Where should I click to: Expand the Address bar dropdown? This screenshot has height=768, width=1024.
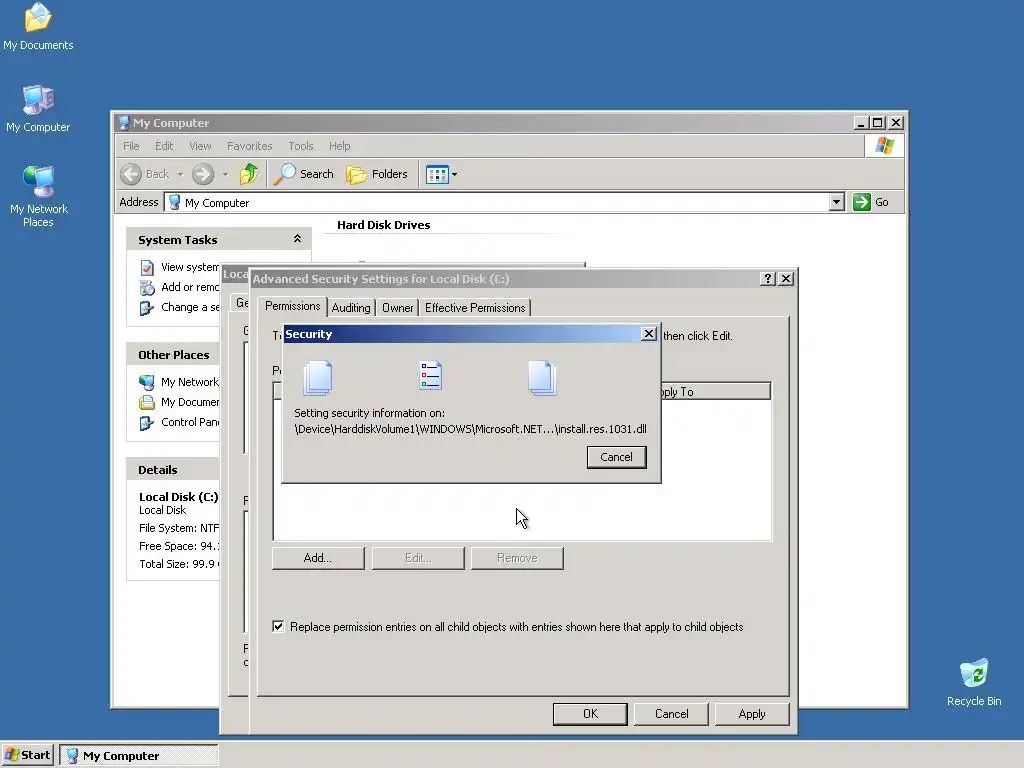[837, 202]
